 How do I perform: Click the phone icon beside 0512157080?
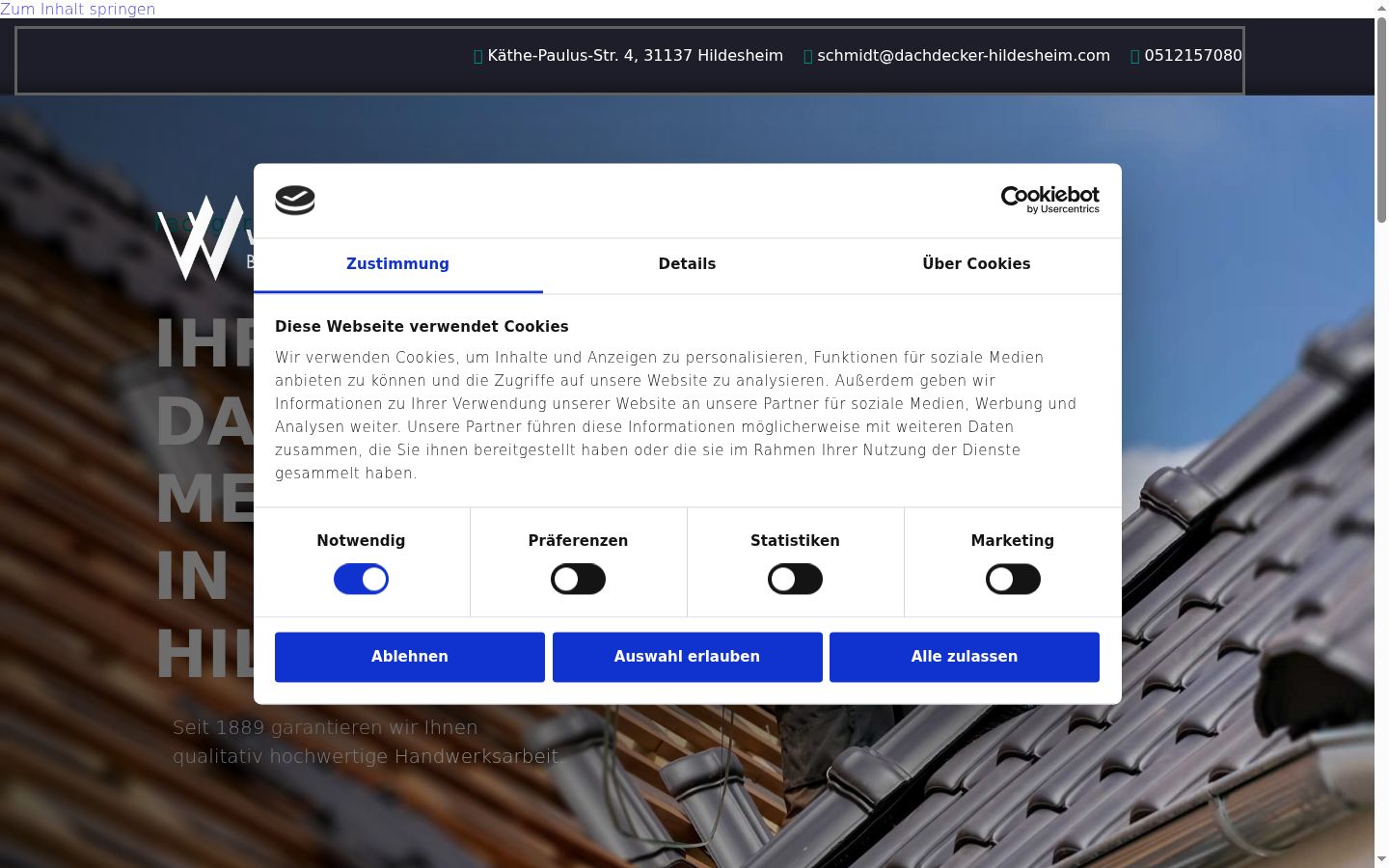pos(1135,57)
